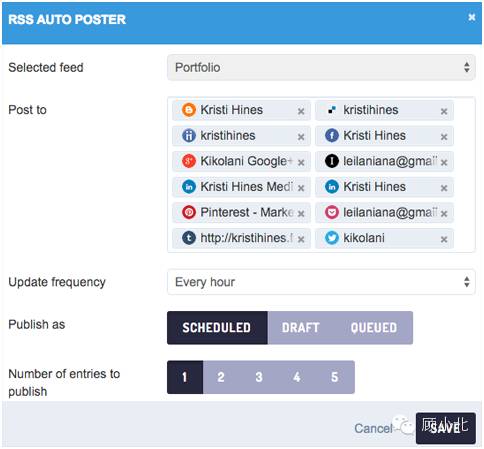The height and width of the screenshot is (449, 484).
Task: Set Publish as to Queued
Action: (x=374, y=328)
